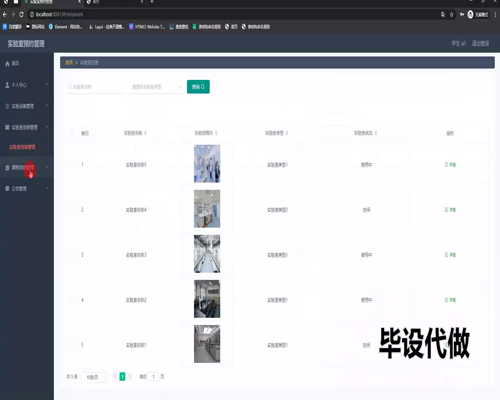Sort by the lab status column arrows

pyautogui.click(x=376, y=133)
